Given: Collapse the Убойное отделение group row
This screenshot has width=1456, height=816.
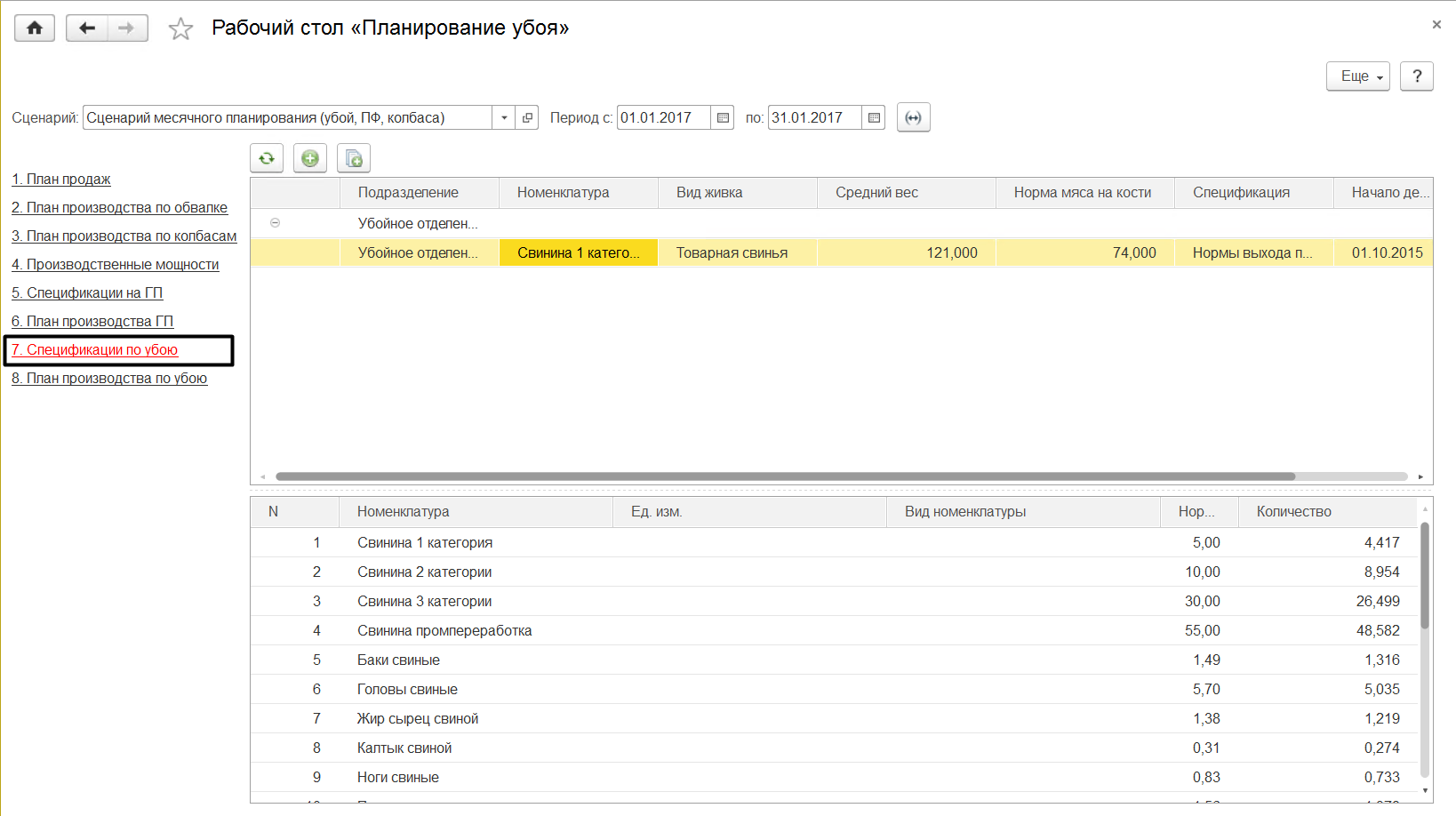Looking at the screenshot, I should (x=276, y=223).
